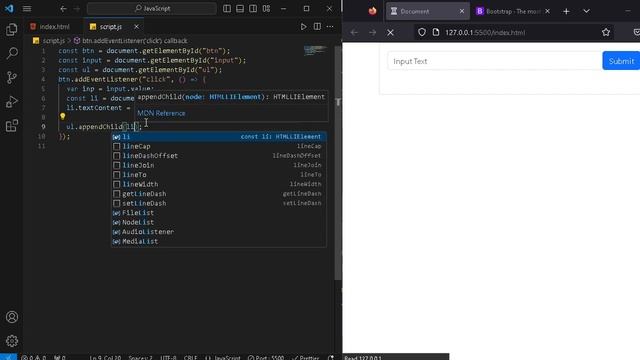The image size is (640, 360).
Task: Change Spaces: 2 indentation setting
Action: coord(140,357)
